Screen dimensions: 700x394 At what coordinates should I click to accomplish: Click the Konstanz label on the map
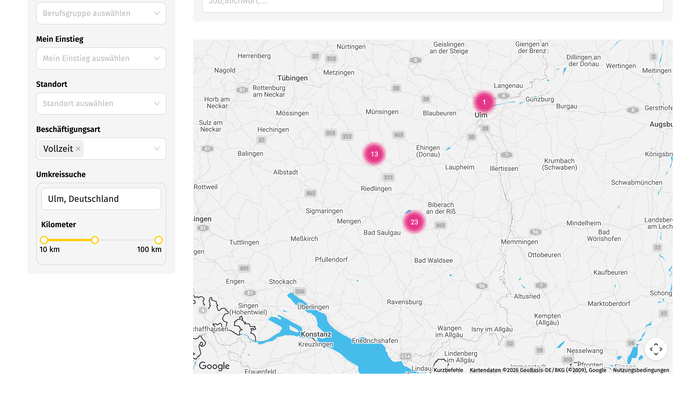coord(316,334)
